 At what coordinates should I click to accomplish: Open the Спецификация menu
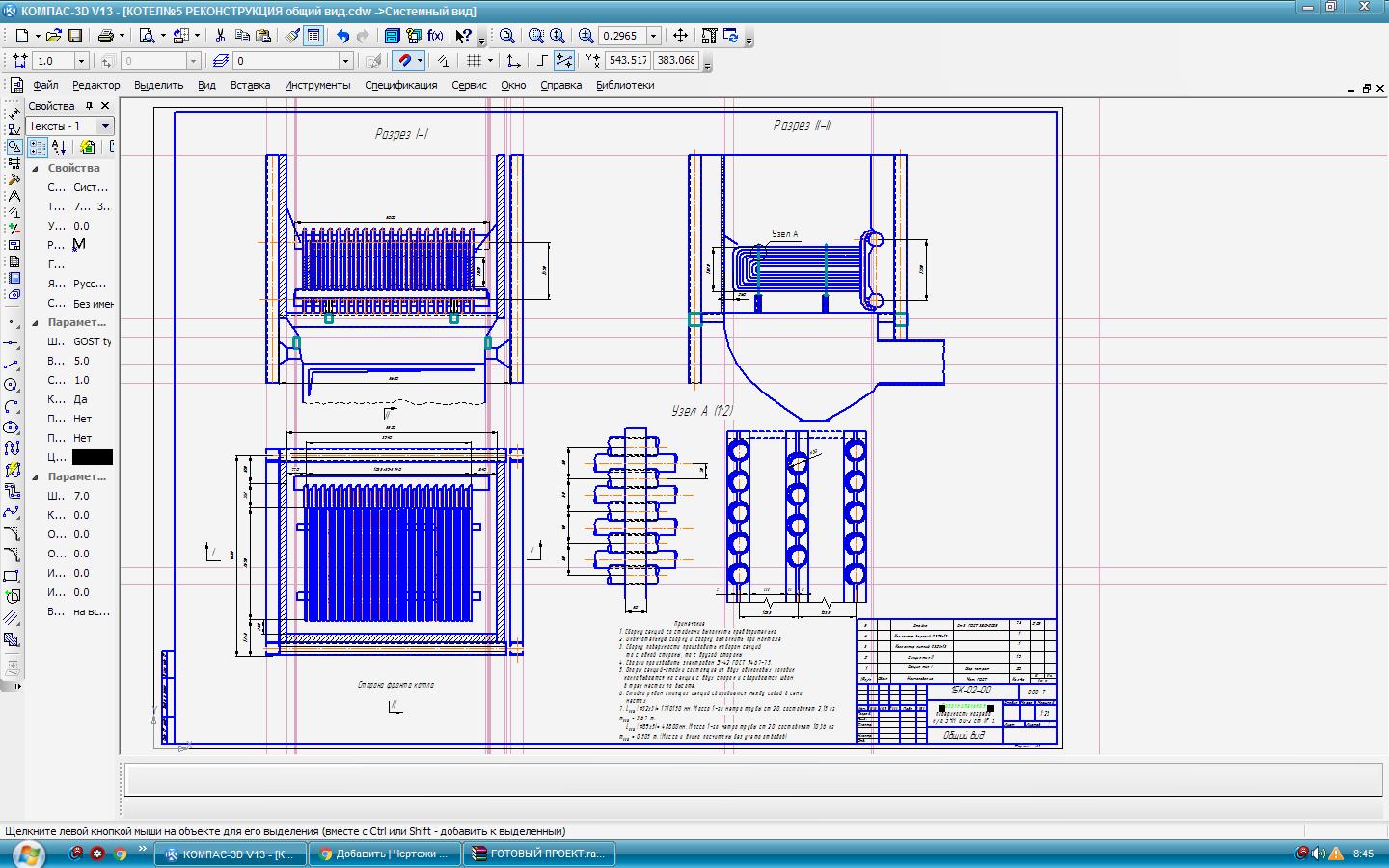pyautogui.click(x=401, y=85)
